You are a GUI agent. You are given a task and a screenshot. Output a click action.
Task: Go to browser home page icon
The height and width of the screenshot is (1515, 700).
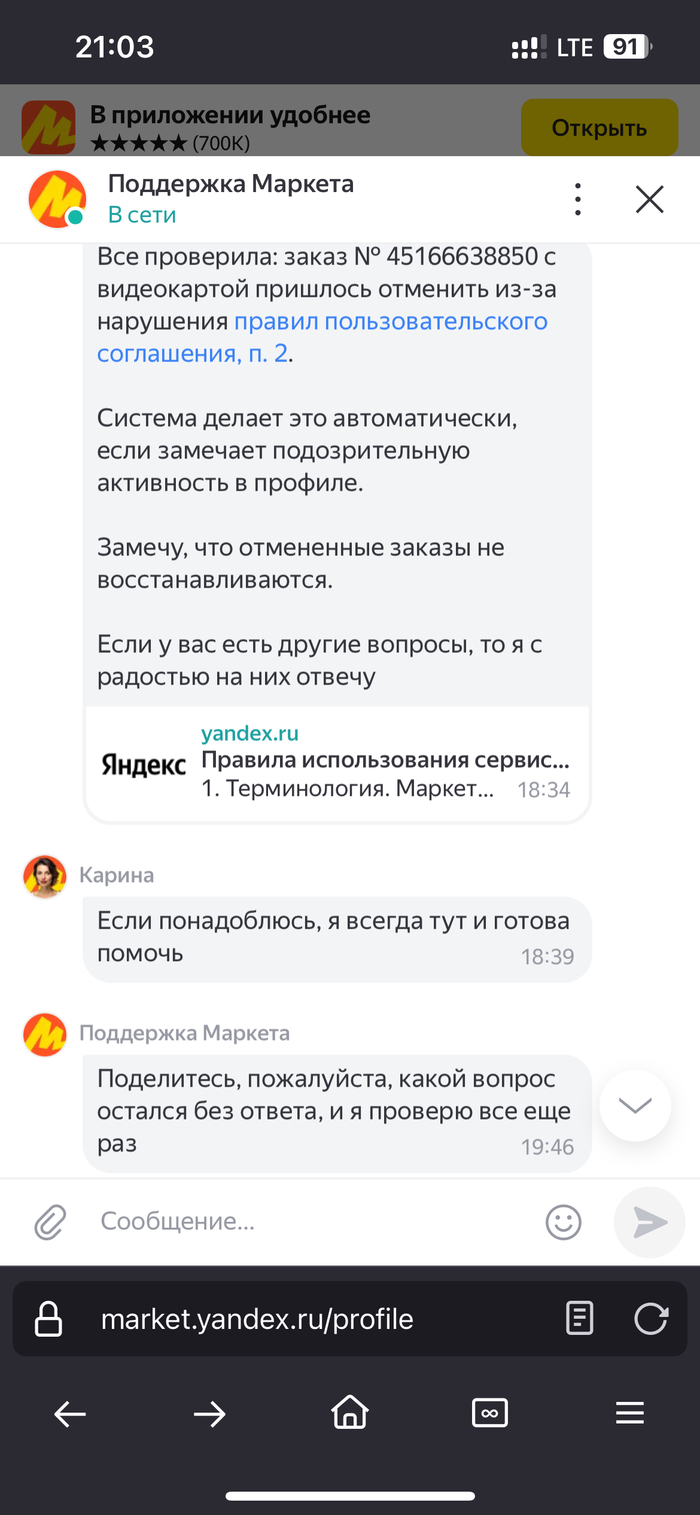click(350, 1413)
